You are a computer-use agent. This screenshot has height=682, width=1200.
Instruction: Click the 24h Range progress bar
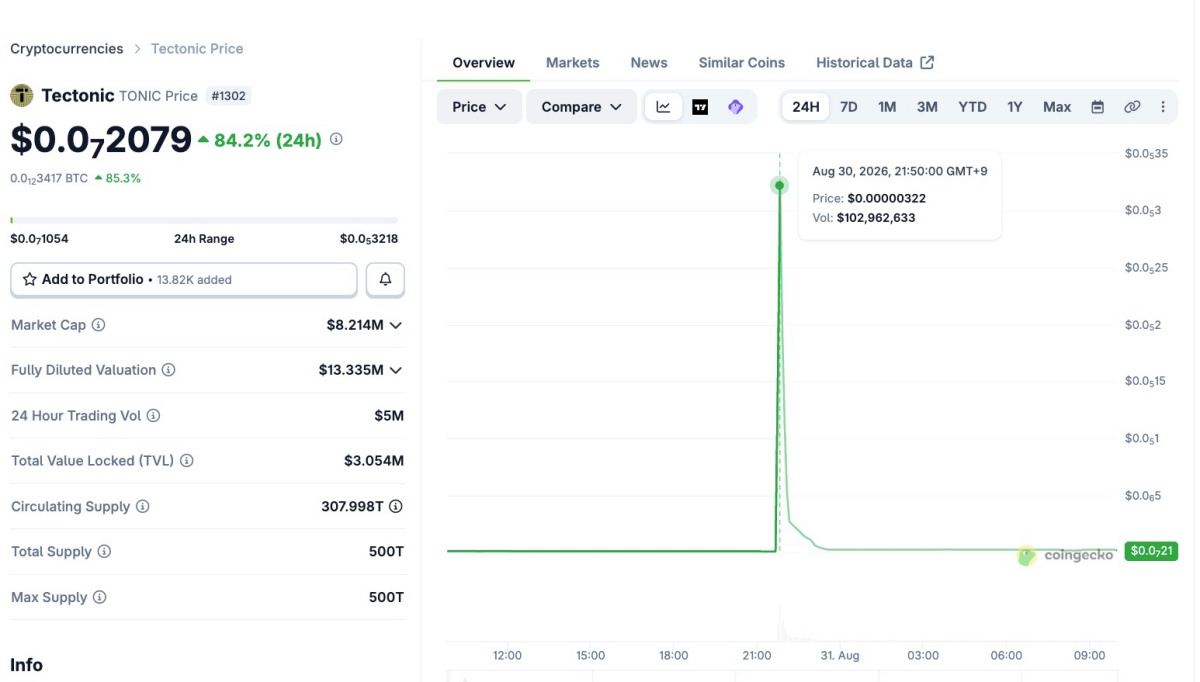[x=204, y=220]
